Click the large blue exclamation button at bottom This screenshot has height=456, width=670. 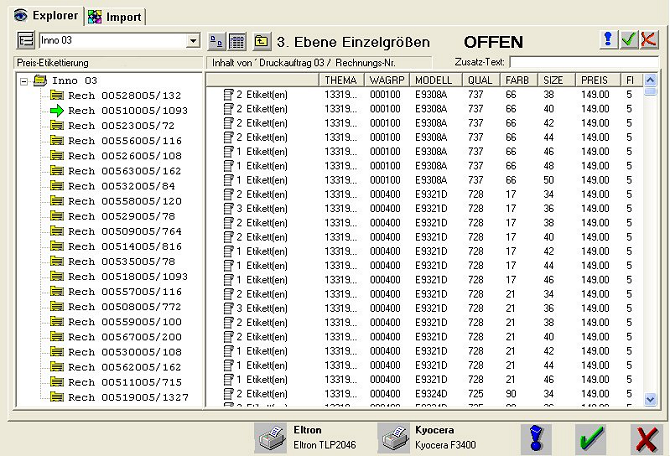(536, 438)
